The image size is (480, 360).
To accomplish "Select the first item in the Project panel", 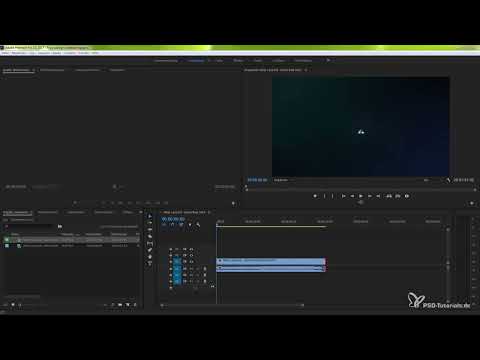I will point(71,240).
